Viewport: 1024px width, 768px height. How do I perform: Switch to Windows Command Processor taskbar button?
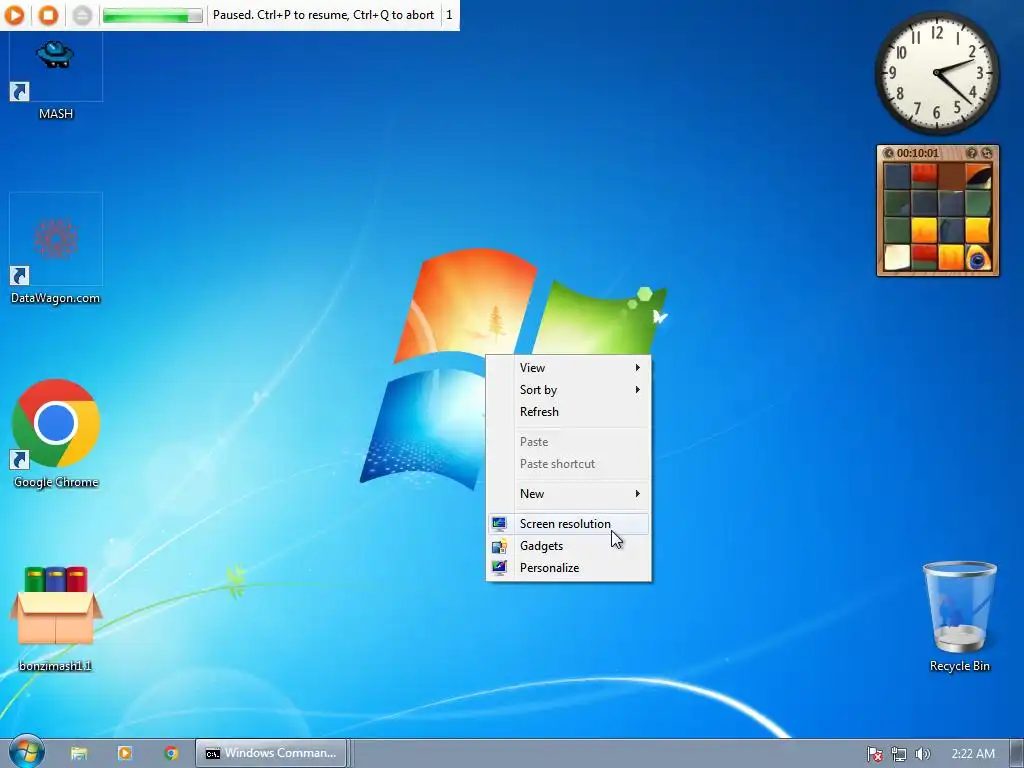click(272, 753)
